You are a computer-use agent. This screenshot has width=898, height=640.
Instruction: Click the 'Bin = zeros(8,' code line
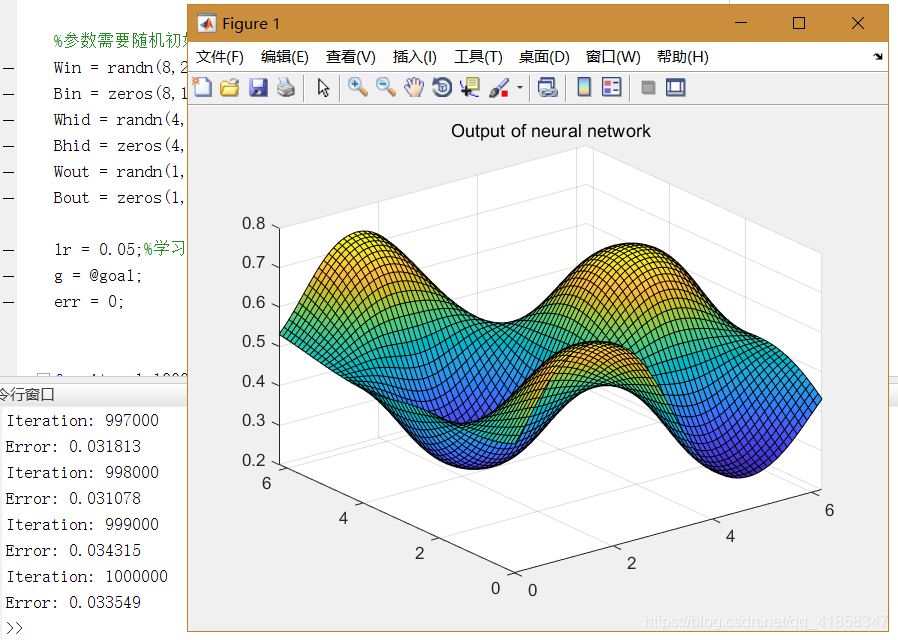(120, 94)
